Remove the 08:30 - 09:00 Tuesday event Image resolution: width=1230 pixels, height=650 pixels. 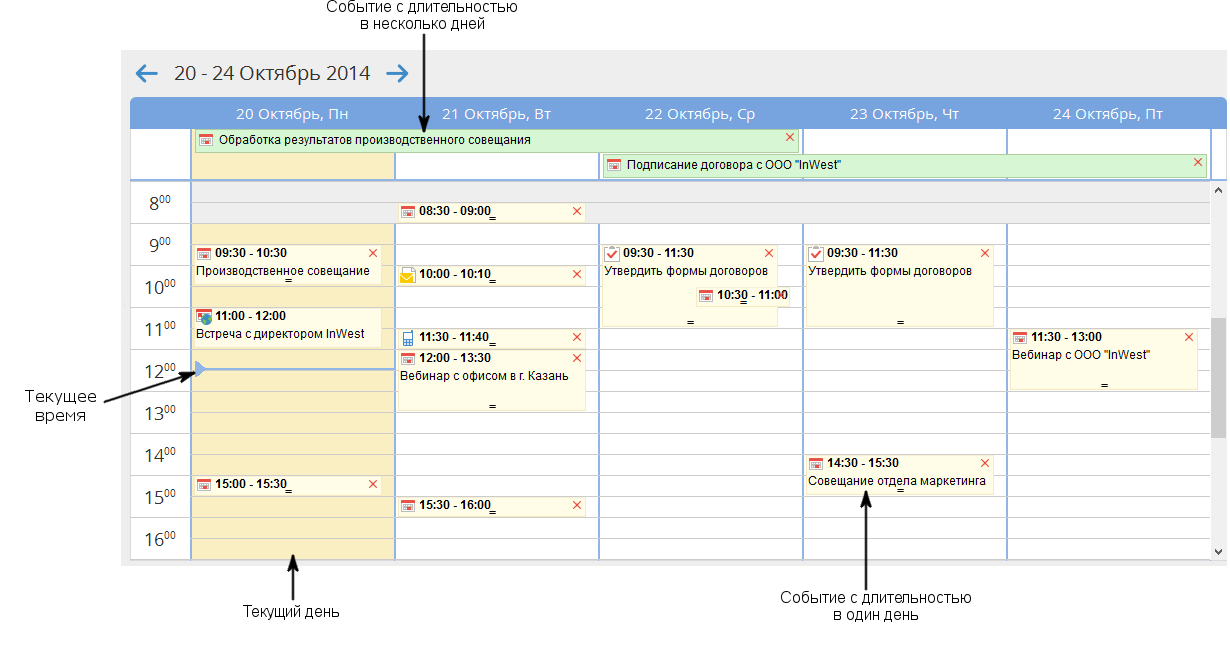[577, 211]
